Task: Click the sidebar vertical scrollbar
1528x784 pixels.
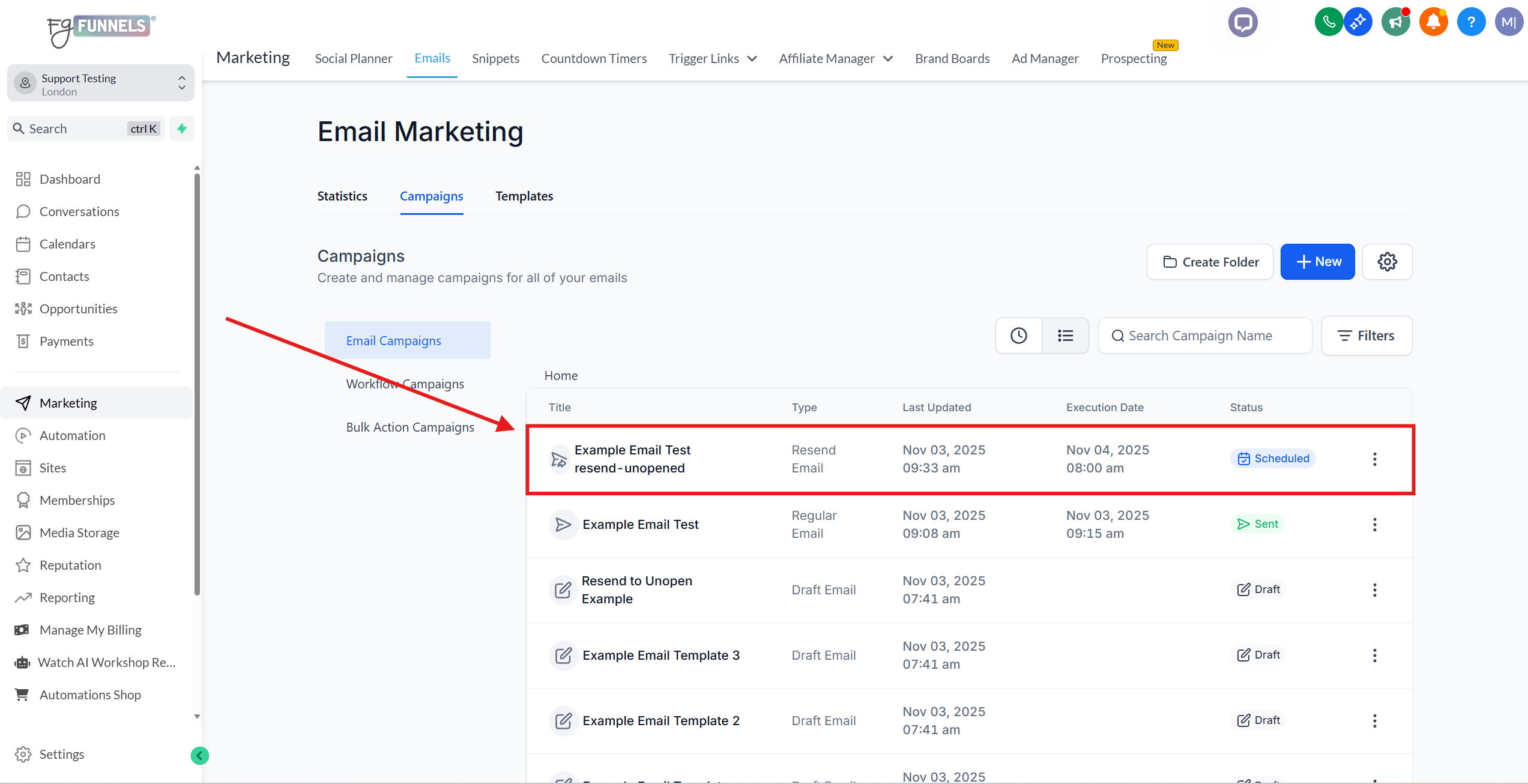Action: [197, 384]
